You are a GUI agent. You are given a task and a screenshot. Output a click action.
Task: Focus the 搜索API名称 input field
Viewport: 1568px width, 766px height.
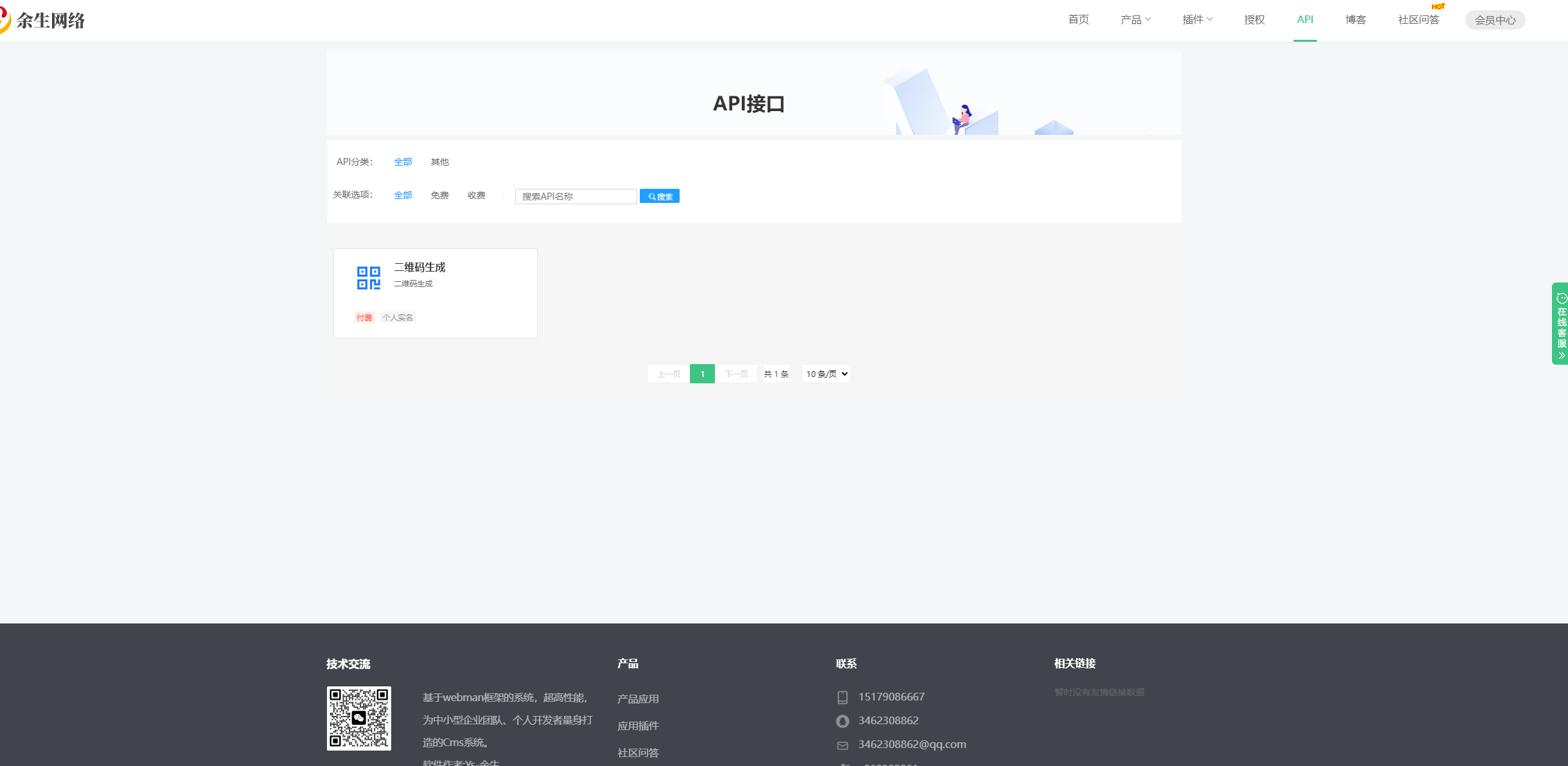576,196
